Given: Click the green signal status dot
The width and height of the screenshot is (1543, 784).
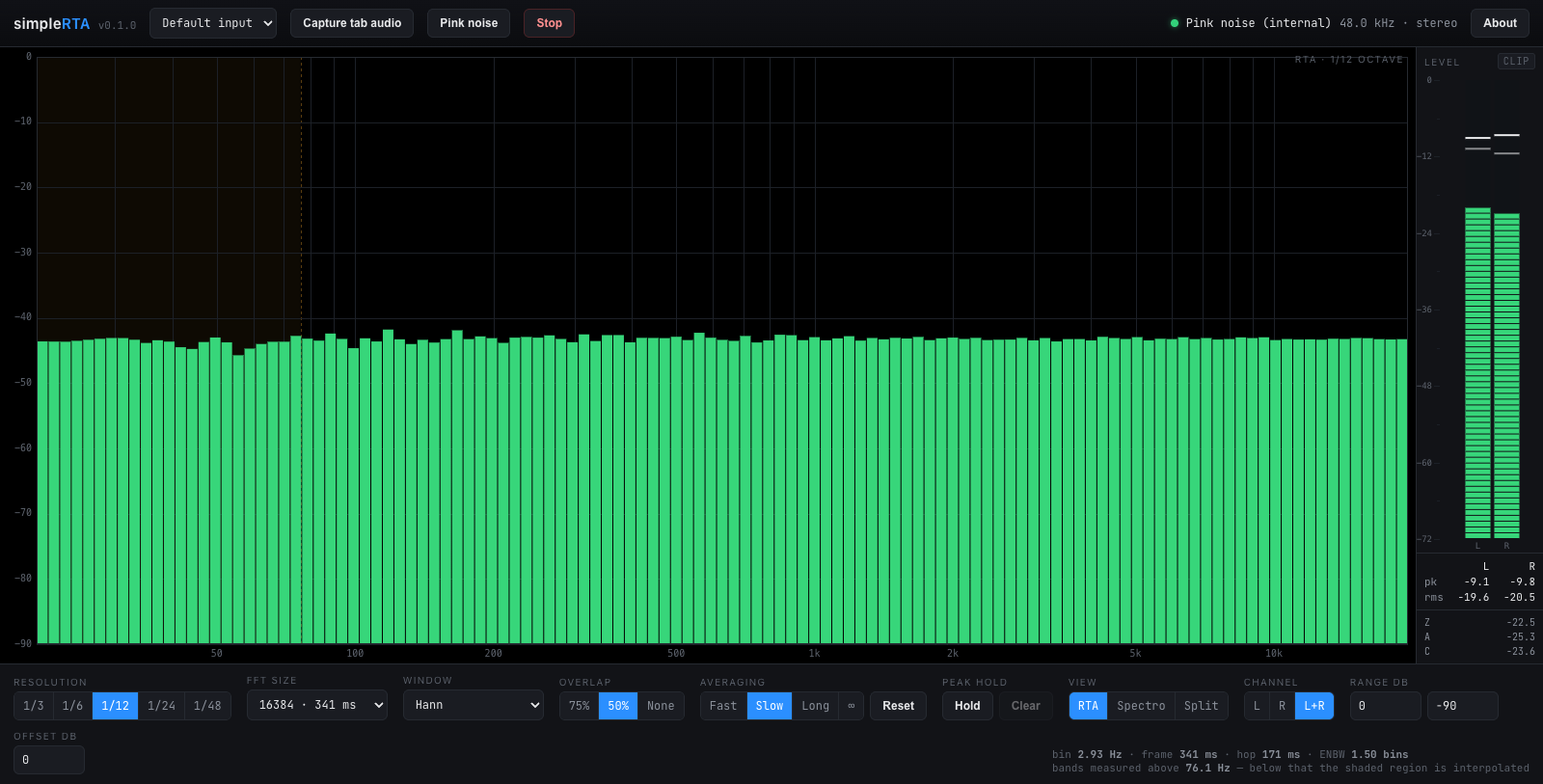Looking at the screenshot, I should pyautogui.click(x=1174, y=23).
